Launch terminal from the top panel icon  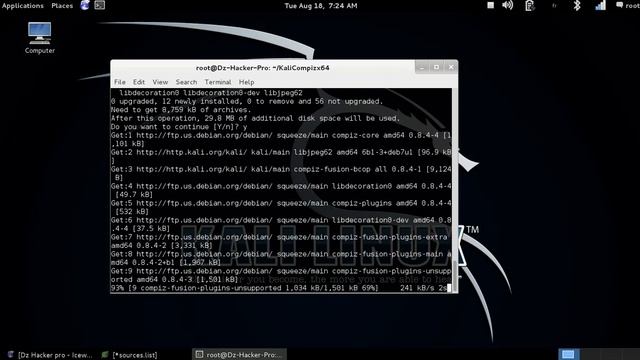(x=100, y=5)
